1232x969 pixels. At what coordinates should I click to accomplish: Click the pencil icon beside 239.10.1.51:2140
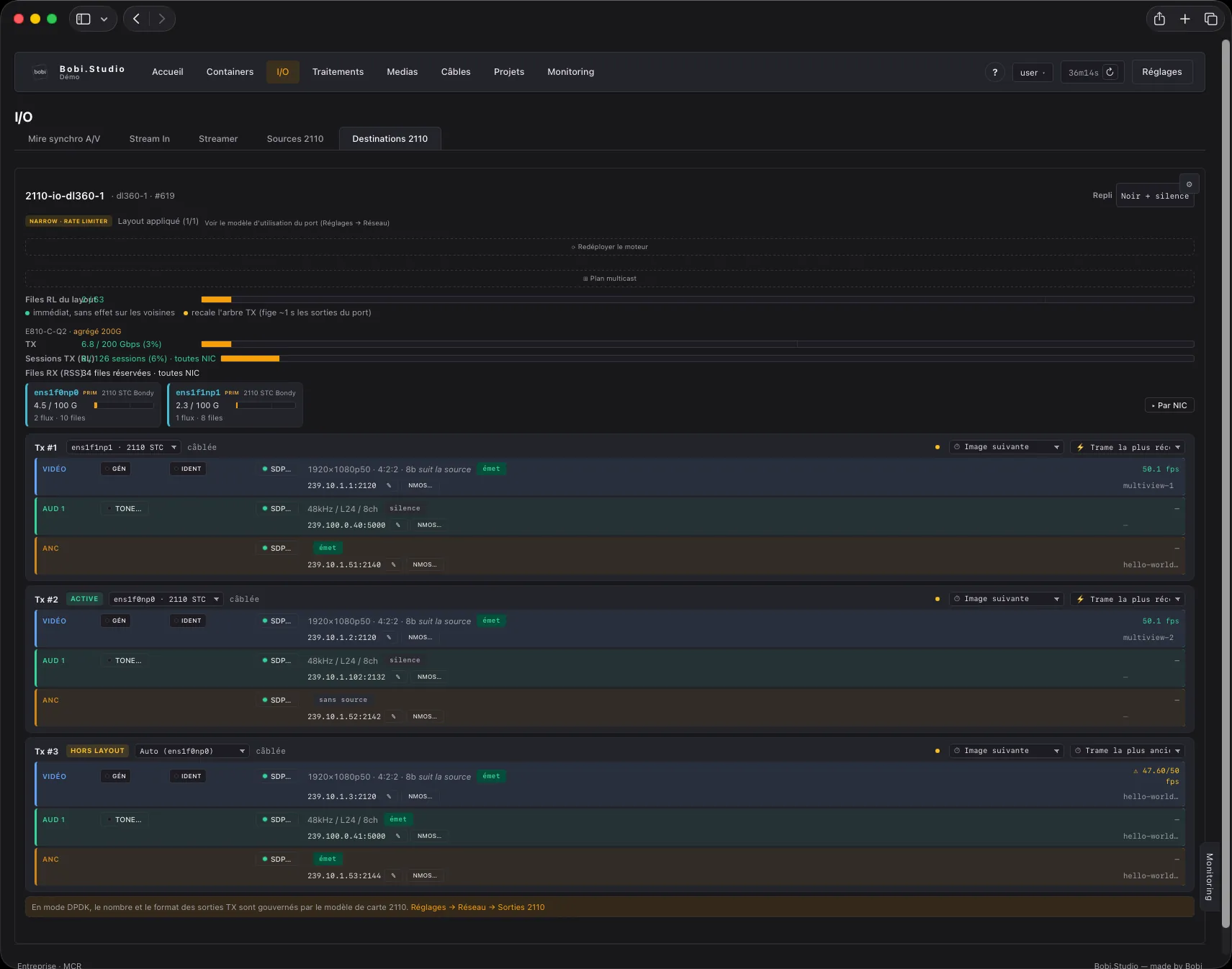click(393, 565)
